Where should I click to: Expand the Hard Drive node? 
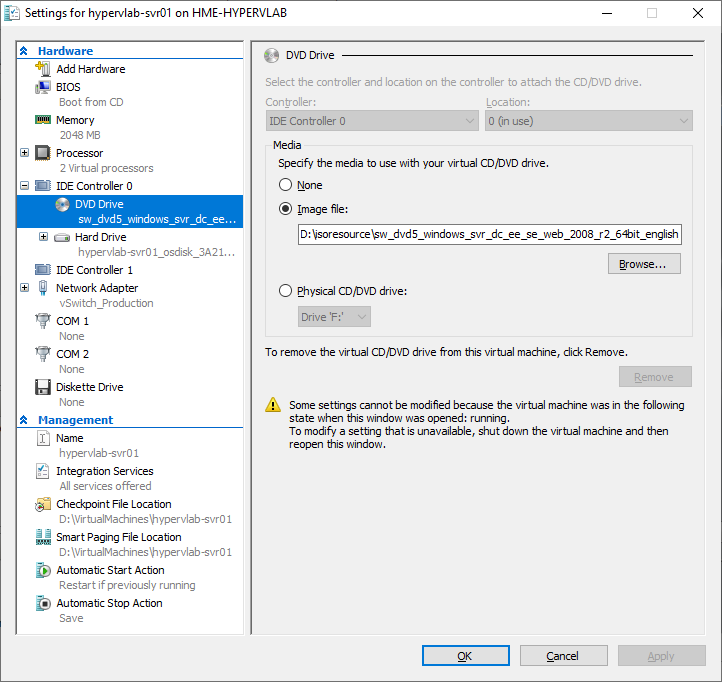(43, 237)
